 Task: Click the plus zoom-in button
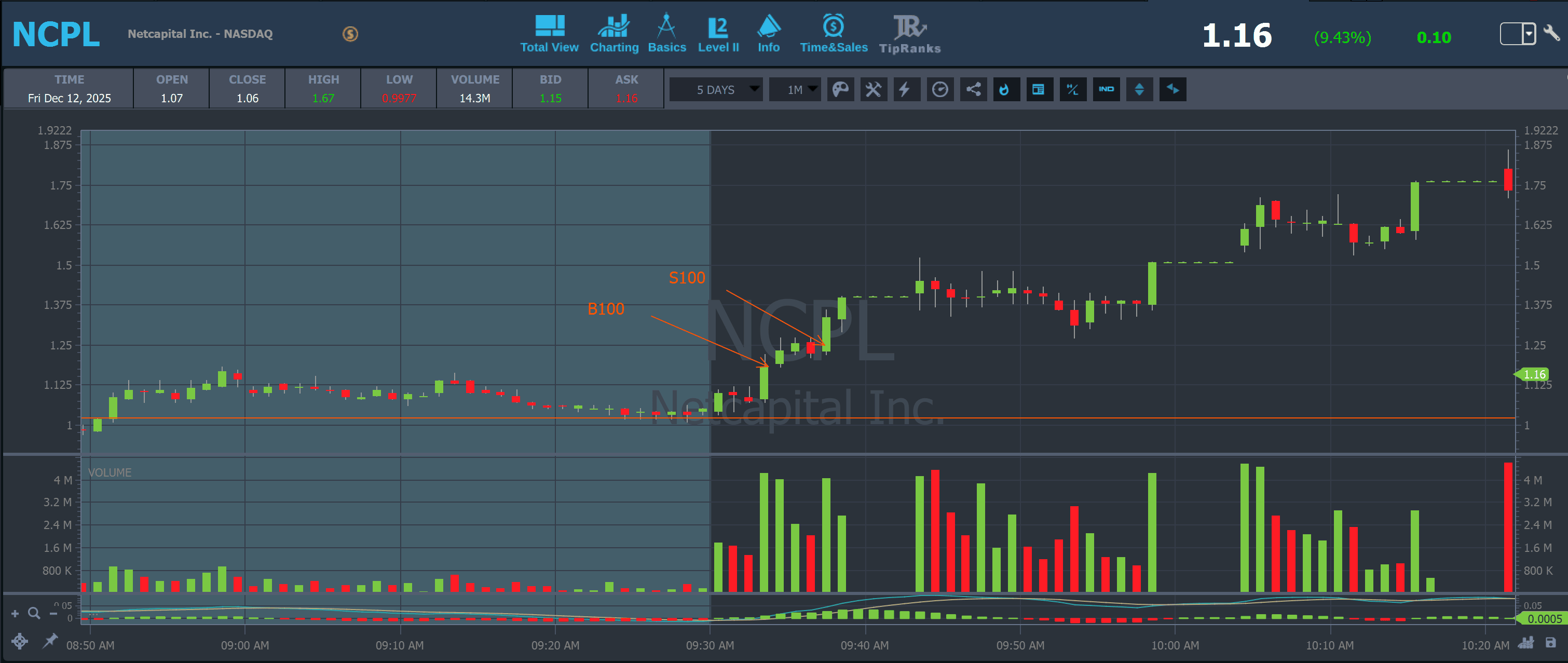15,614
